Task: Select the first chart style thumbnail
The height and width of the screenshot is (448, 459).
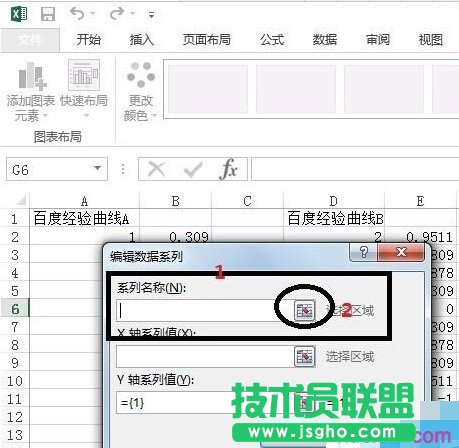Action: click(208, 89)
